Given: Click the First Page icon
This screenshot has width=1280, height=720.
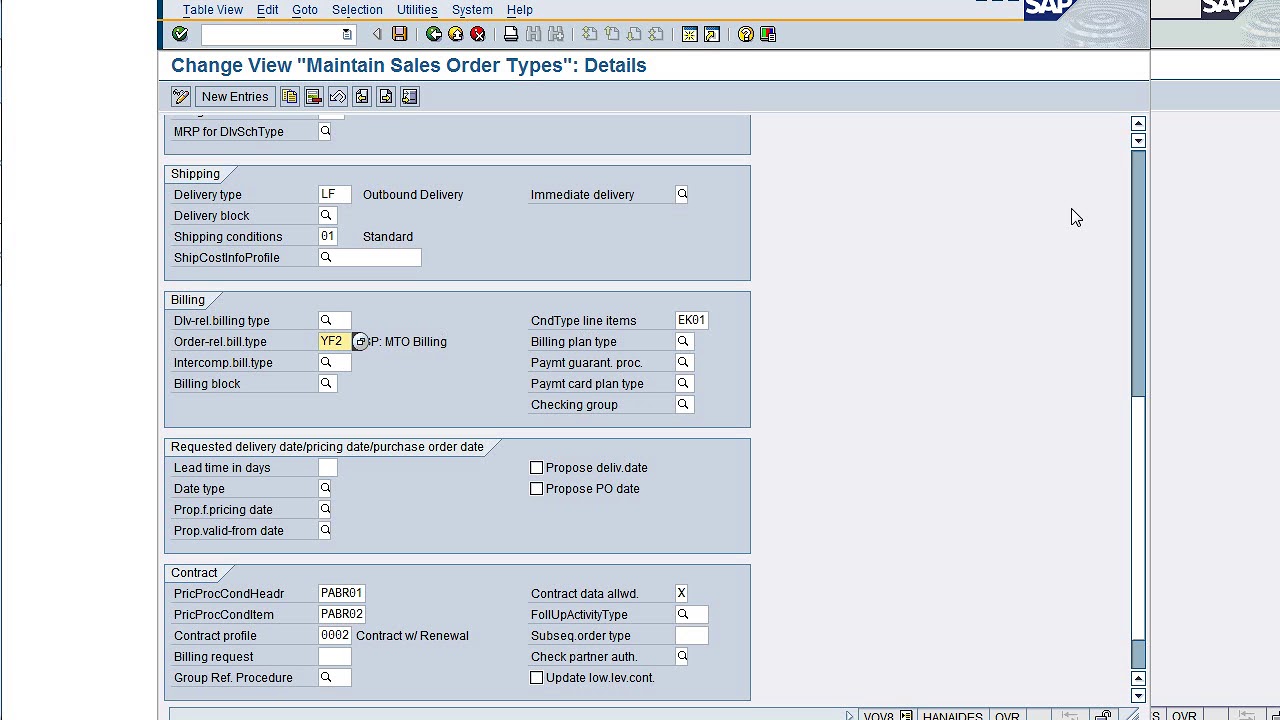Looking at the screenshot, I should [x=590, y=34].
